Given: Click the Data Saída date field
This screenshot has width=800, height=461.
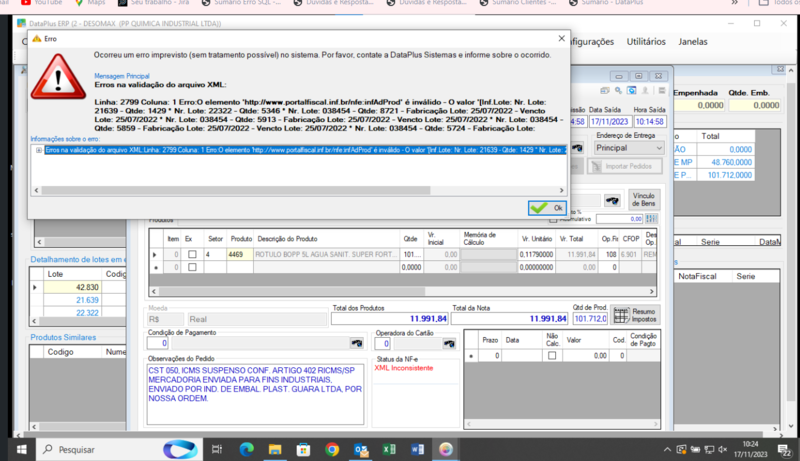Looking at the screenshot, I should click(x=609, y=122).
